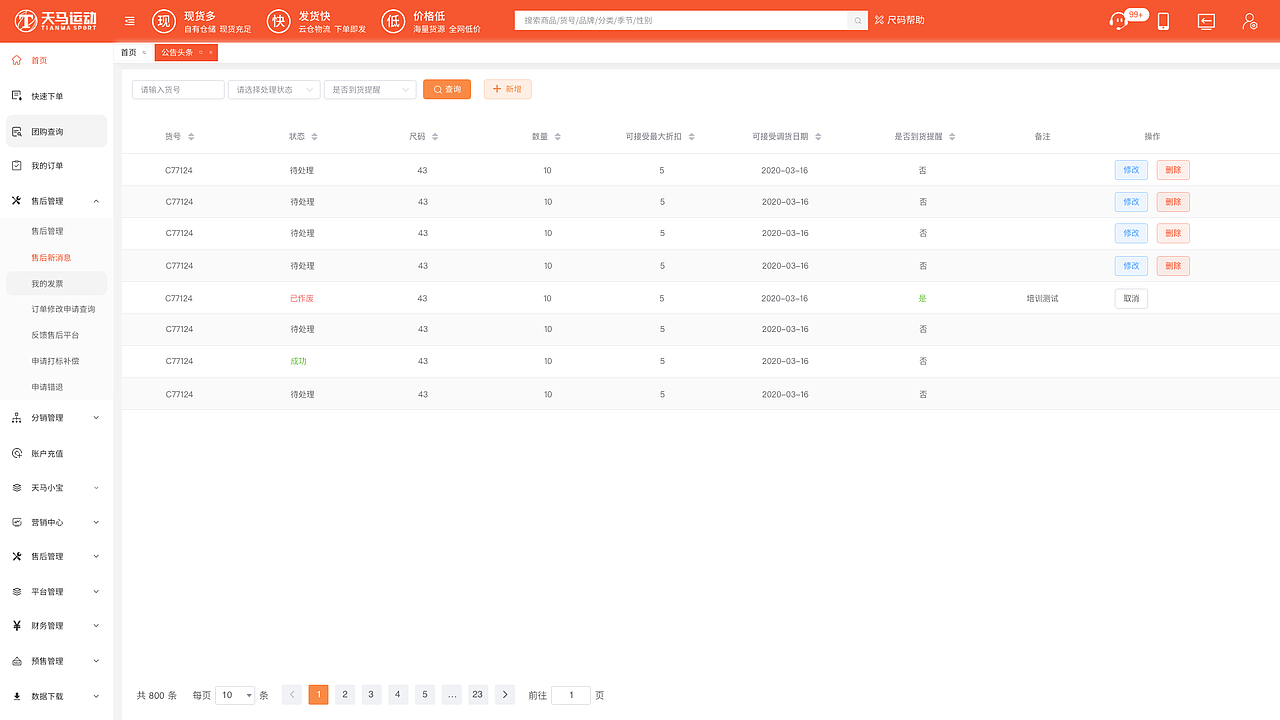
Task: Click the 新增 add button
Action: [x=507, y=89]
